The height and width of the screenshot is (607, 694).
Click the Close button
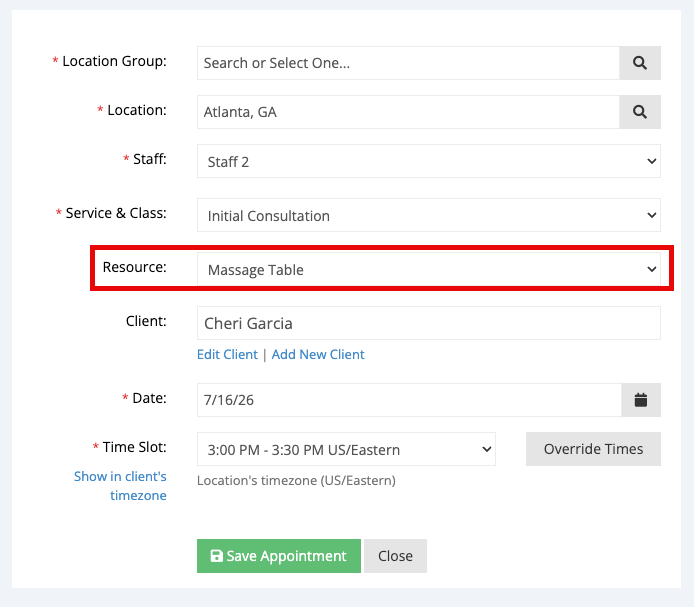coord(395,556)
